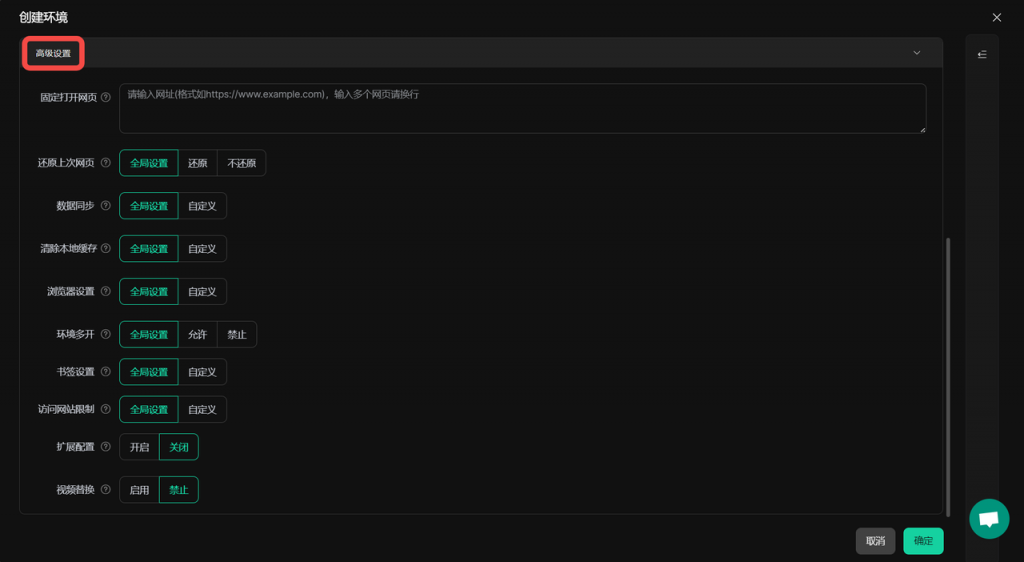Collapse 高级设置 section using chevron arrow

coord(916,53)
